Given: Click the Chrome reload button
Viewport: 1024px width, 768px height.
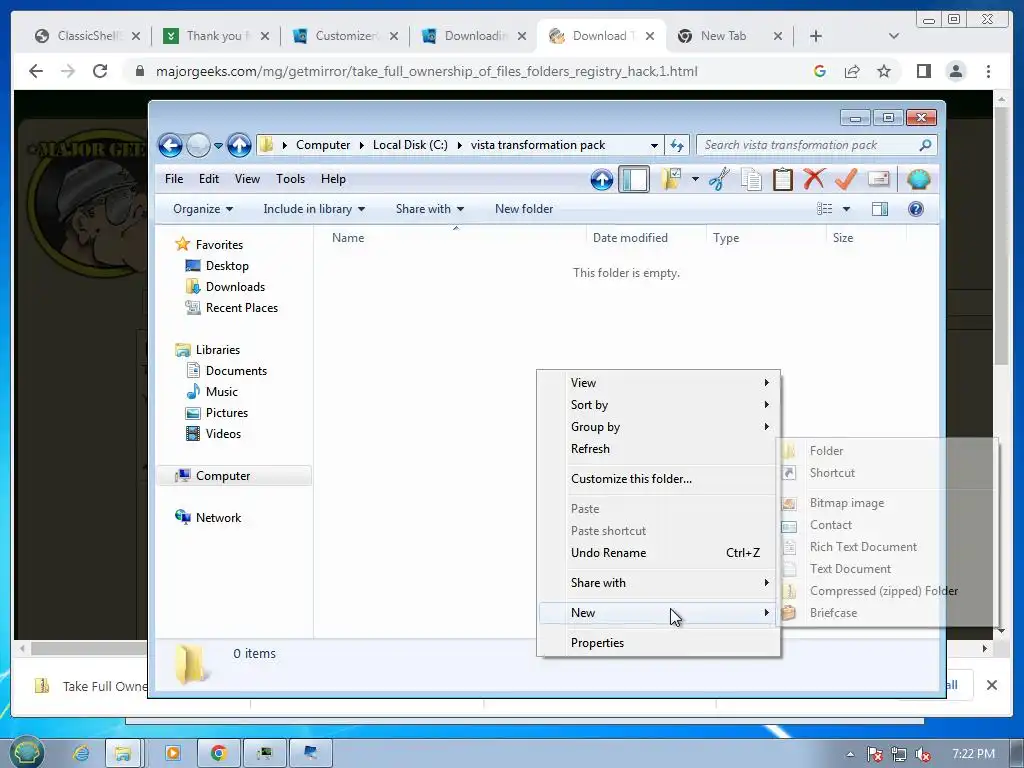Looking at the screenshot, I should [x=100, y=71].
